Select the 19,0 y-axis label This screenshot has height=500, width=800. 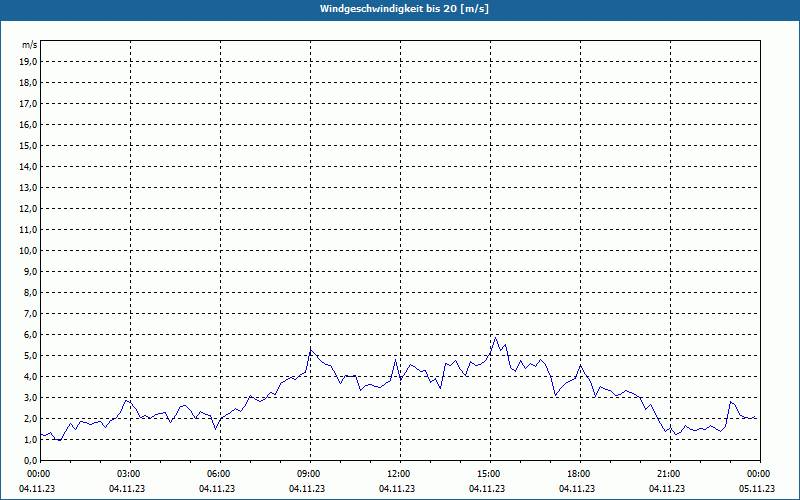coord(29,61)
